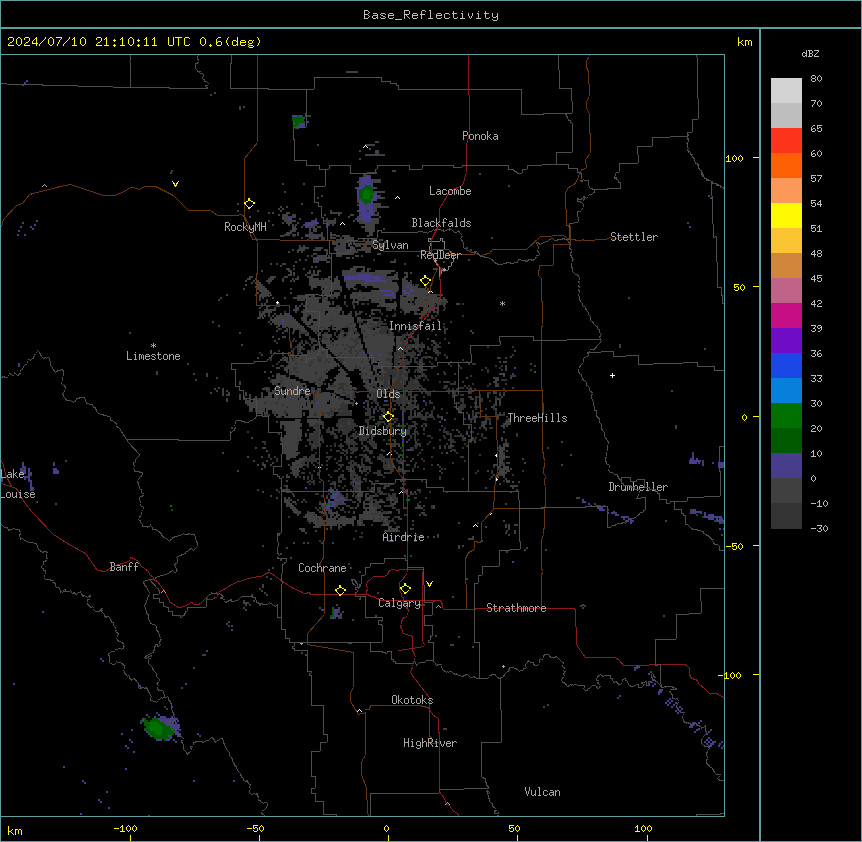The height and width of the screenshot is (842, 862).
Task: Click the white plus marker west of Drumheller
Action: pyautogui.click(x=612, y=375)
